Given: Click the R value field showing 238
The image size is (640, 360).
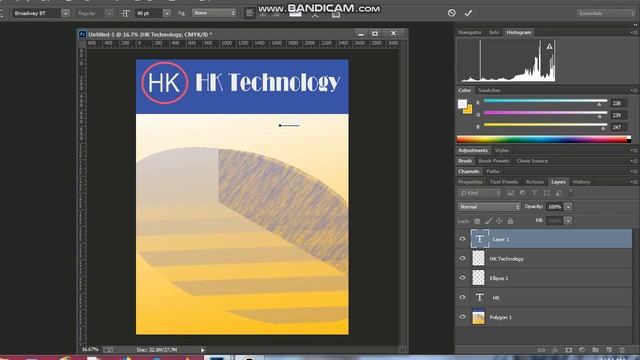Looking at the screenshot, I should 618,103.
